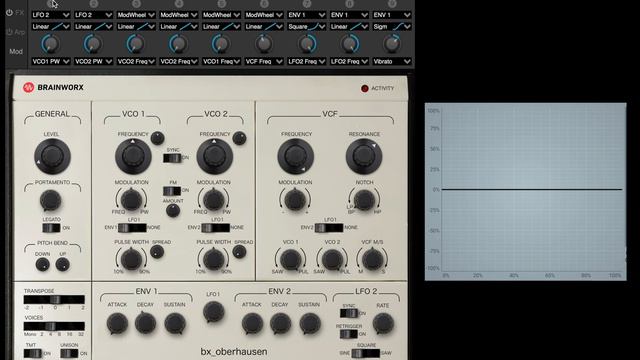Click the ENV 1 Attack knob
The height and width of the screenshot is (360, 640).
[x=117, y=324]
